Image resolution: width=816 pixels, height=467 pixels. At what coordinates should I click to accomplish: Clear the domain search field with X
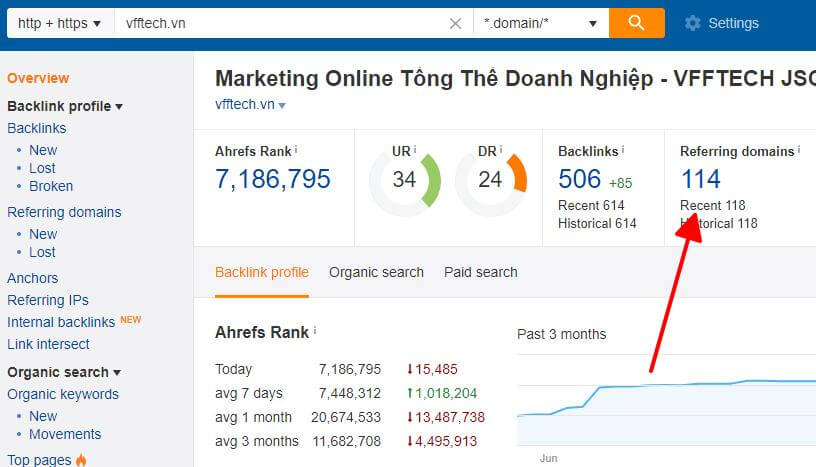455,23
